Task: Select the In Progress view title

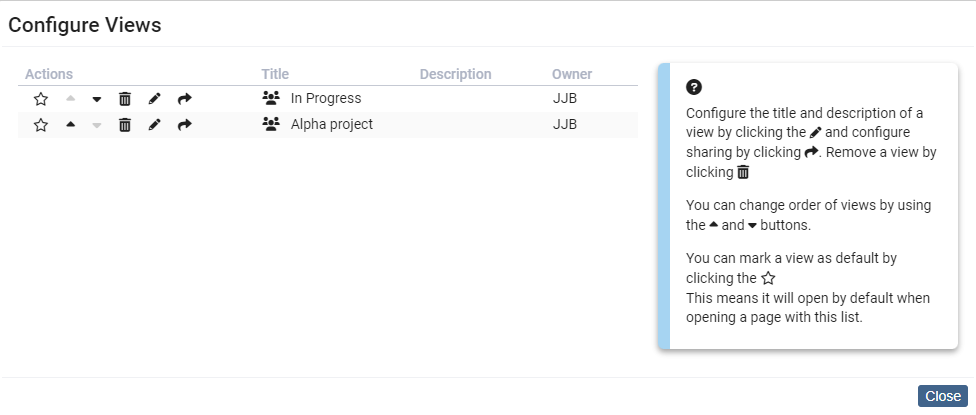Action: 325,99
